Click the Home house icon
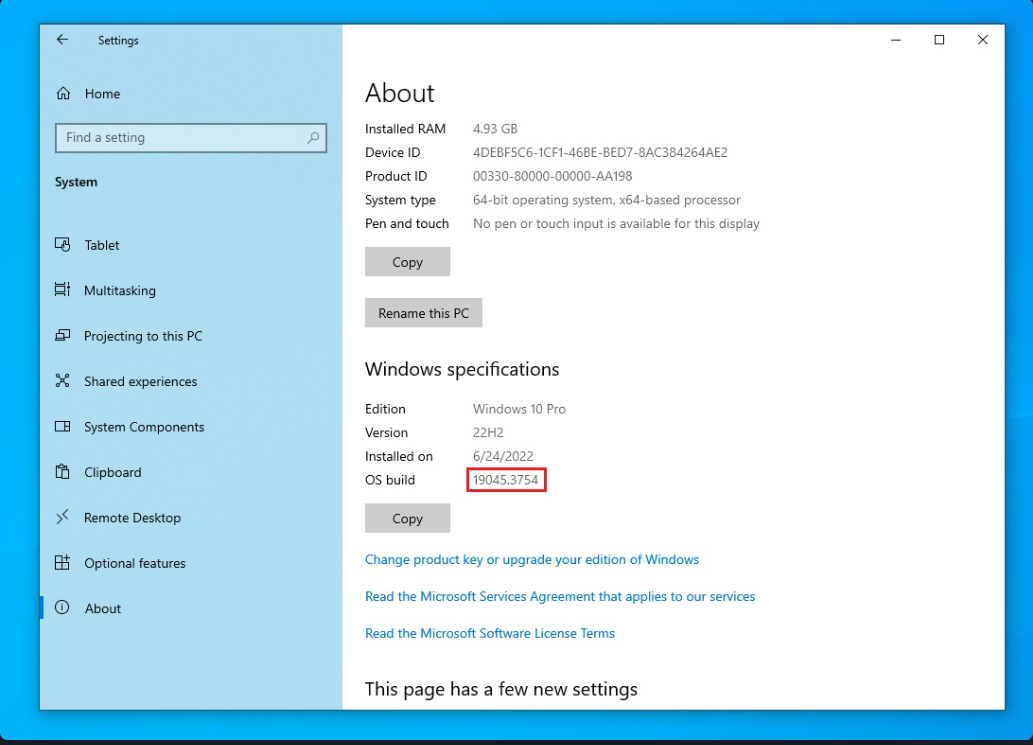1033x745 pixels. click(x=63, y=94)
